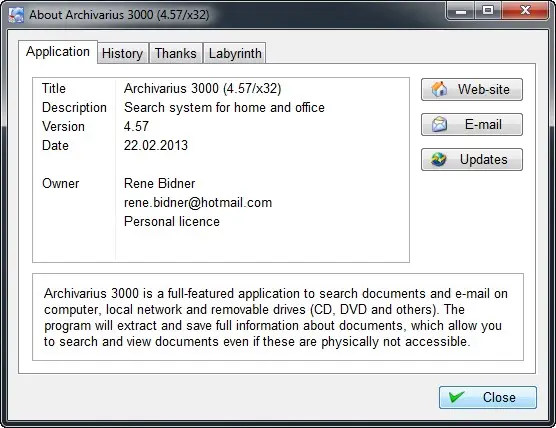The height and width of the screenshot is (428, 556).
Task: Select the Version 4.57 value
Action: tap(136, 126)
